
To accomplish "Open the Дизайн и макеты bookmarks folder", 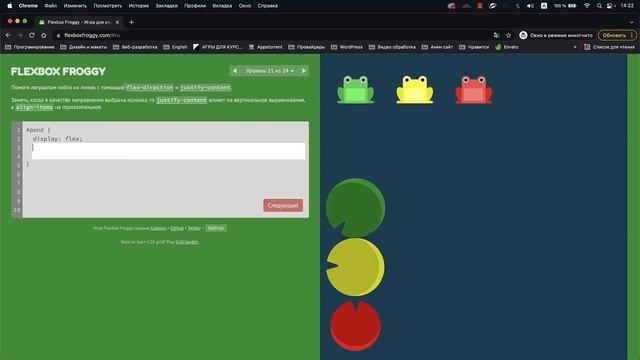I will pos(84,47).
